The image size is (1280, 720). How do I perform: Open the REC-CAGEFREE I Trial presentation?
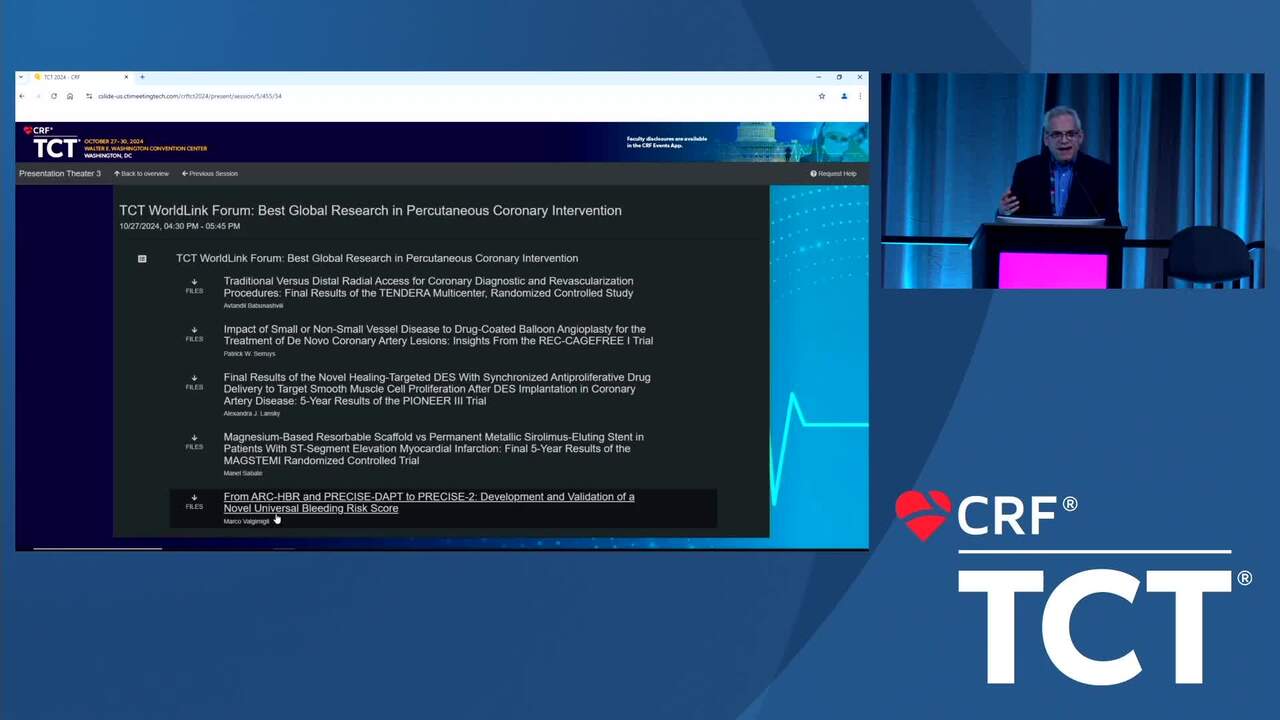(438, 335)
